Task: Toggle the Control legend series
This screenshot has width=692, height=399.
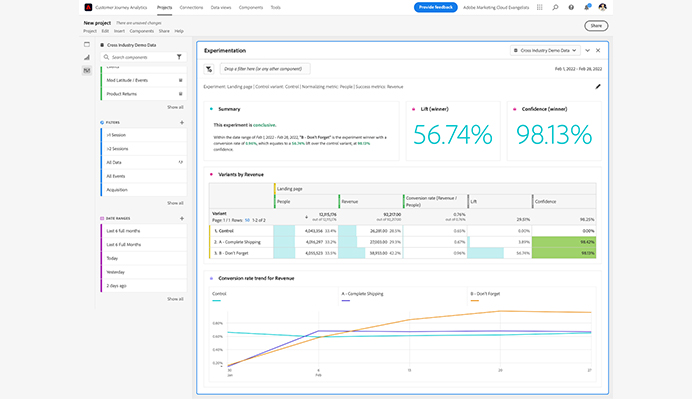Action: pyautogui.click(x=219, y=296)
